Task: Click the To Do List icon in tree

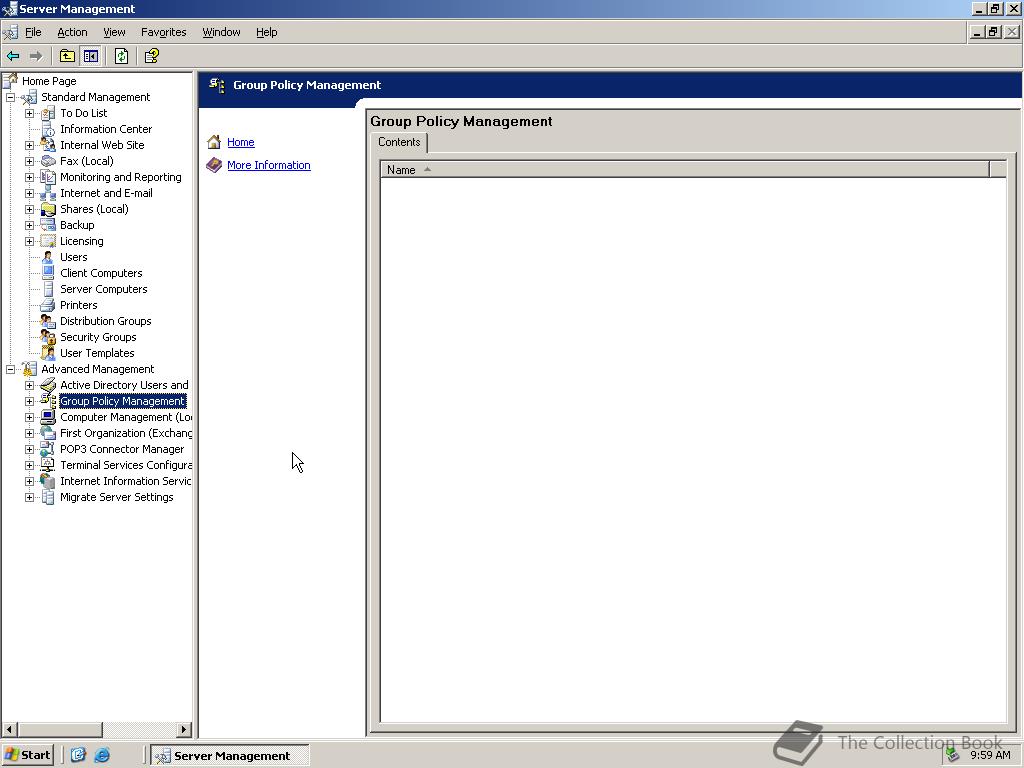Action: click(48, 113)
